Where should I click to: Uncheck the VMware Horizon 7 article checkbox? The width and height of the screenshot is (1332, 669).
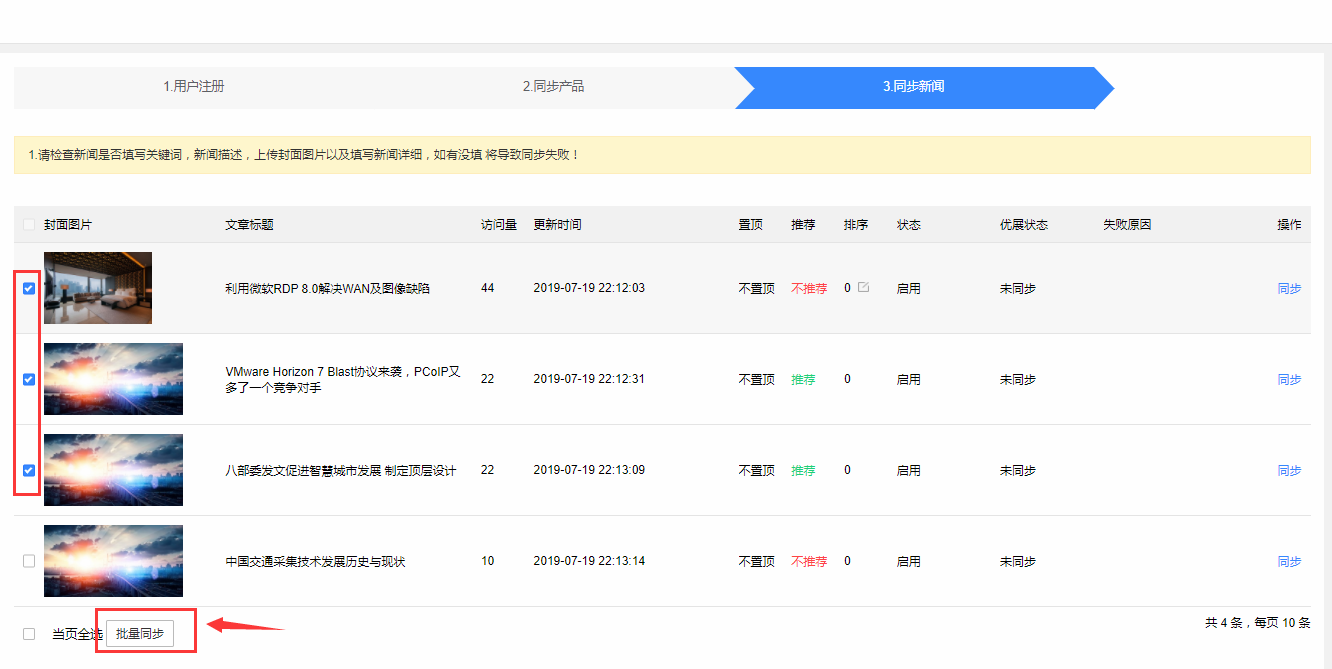click(29, 379)
